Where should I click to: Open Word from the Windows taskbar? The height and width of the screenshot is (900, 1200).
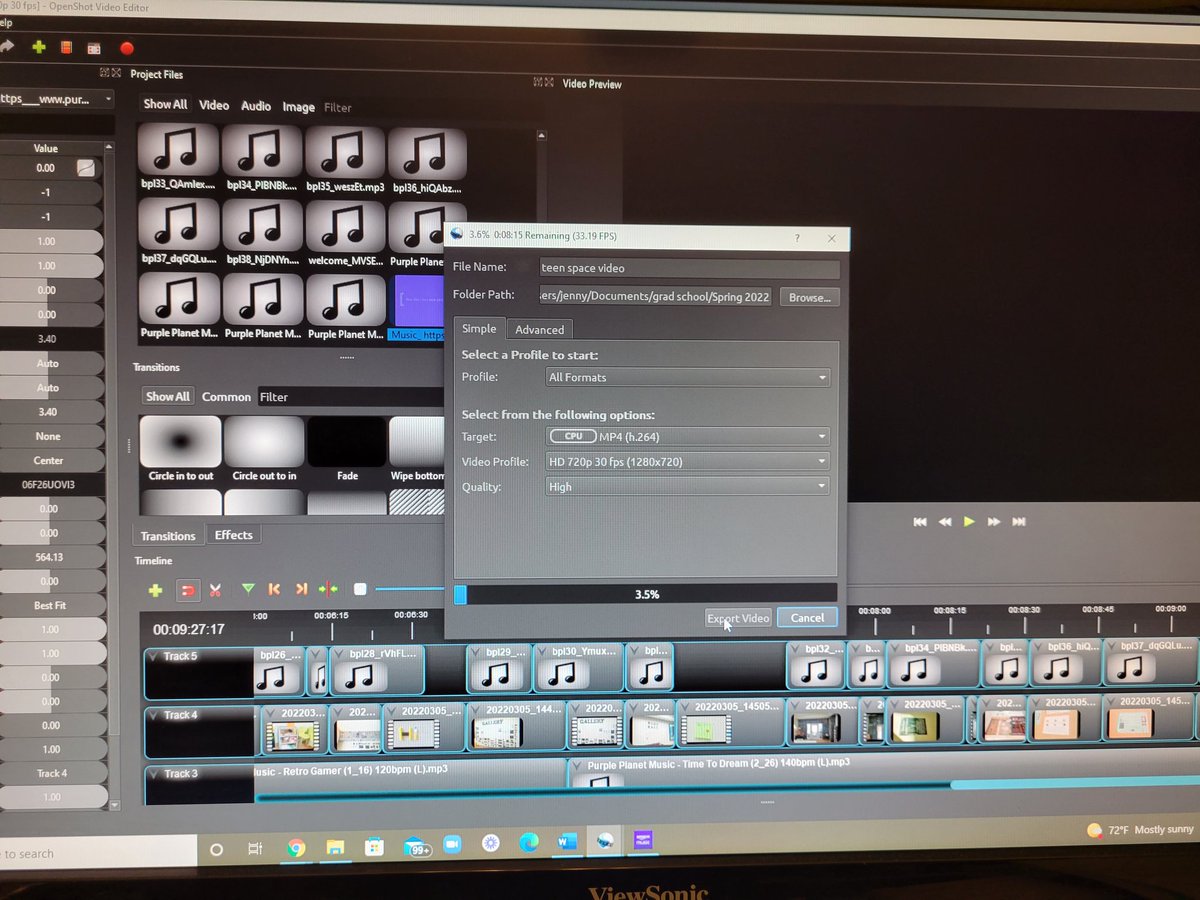[567, 842]
